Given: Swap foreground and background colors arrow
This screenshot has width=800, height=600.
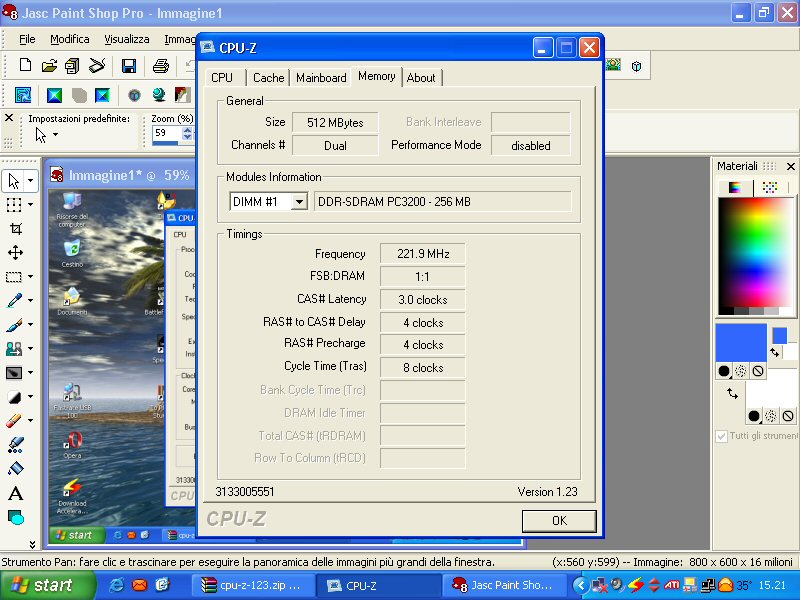Looking at the screenshot, I should pos(775,353).
